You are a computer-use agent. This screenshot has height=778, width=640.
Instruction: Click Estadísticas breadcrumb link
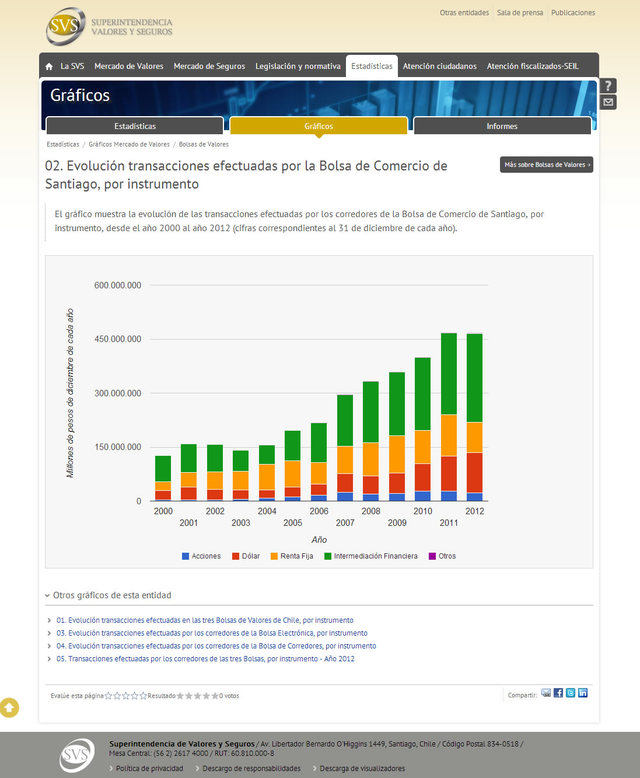click(x=63, y=144)
